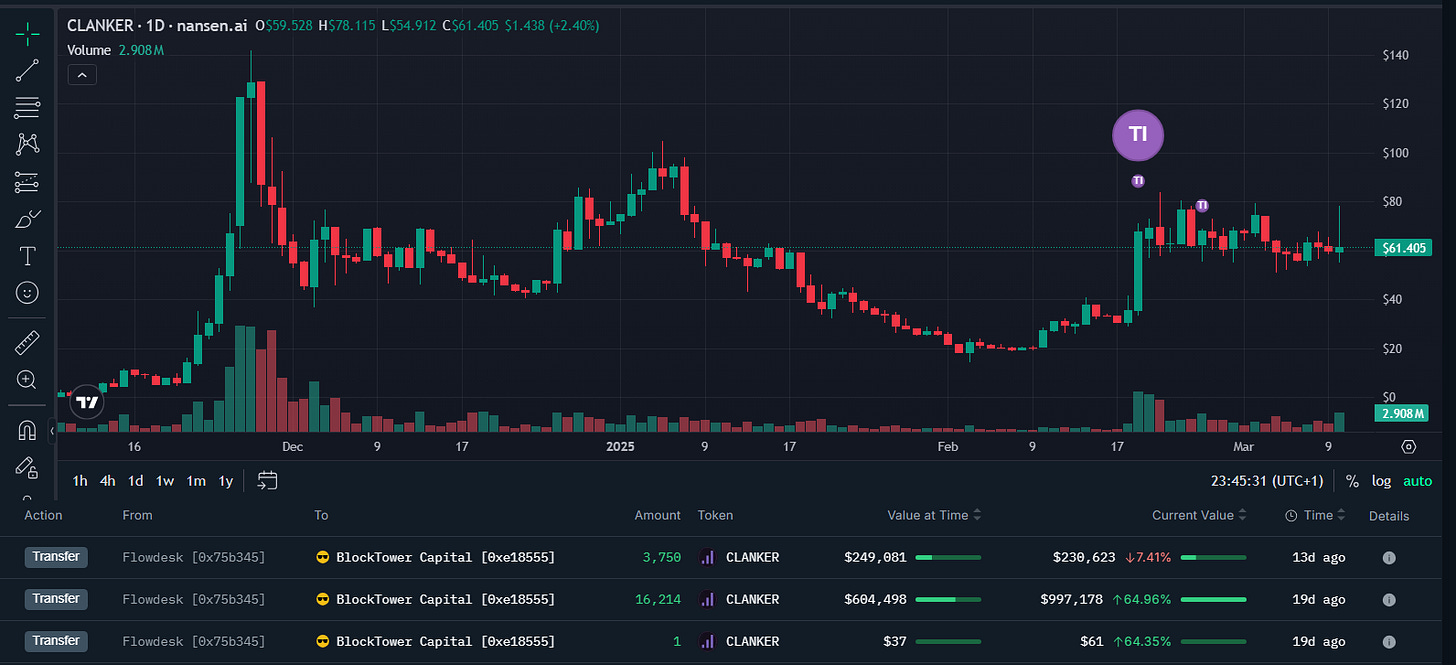Toggle log scale mode
This screenshot has height=665, width=1456.
[1381, 481]
